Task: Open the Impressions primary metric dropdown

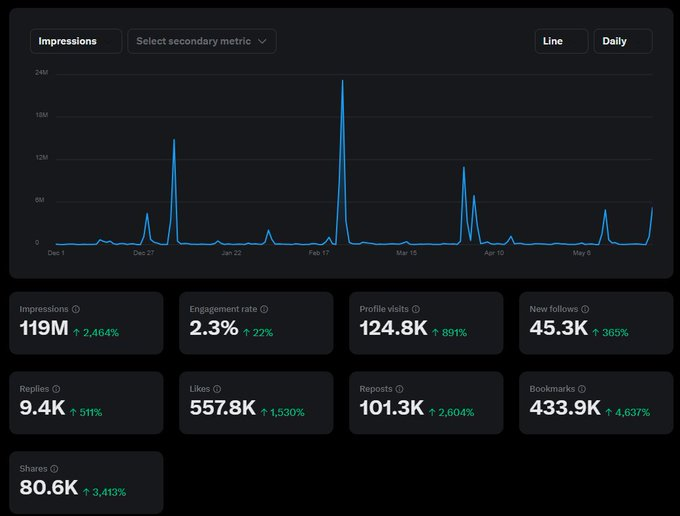Action: [76, 41]
